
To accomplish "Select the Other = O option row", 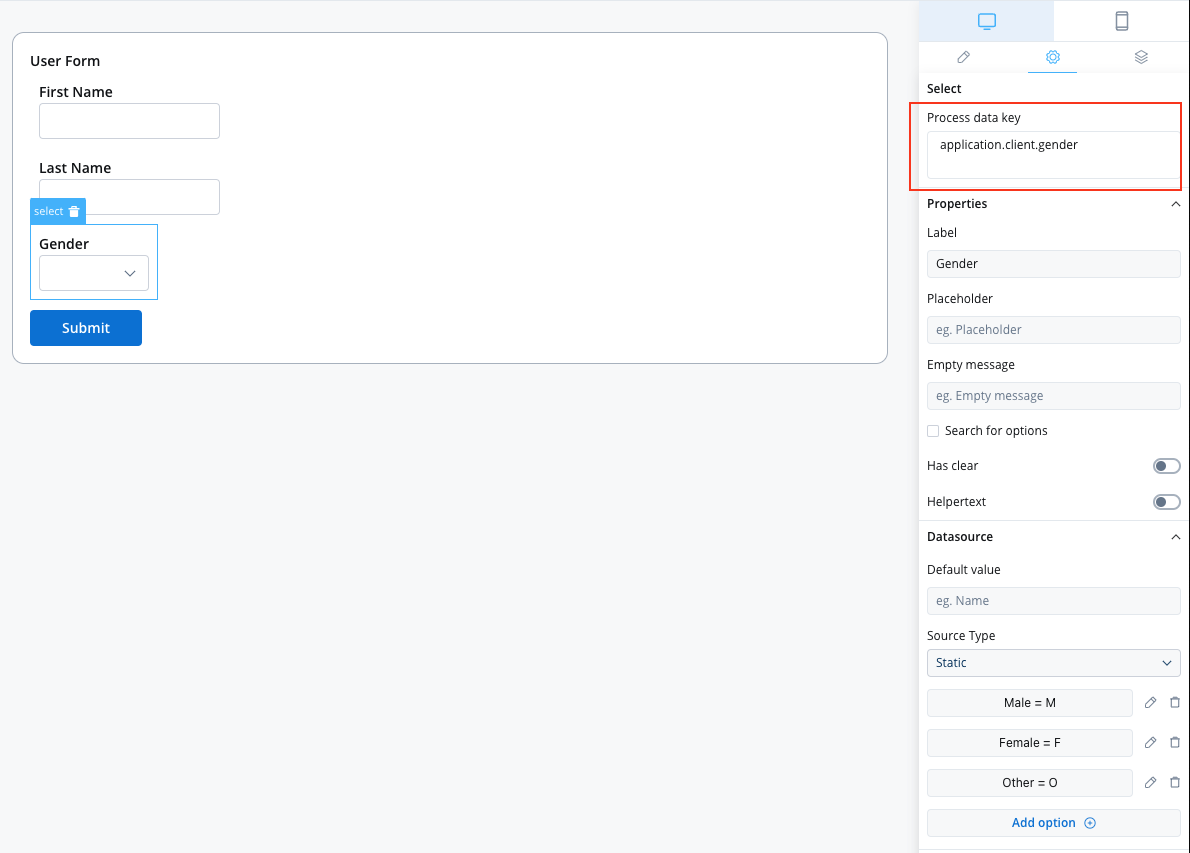I will click(x=1029, y=782).
